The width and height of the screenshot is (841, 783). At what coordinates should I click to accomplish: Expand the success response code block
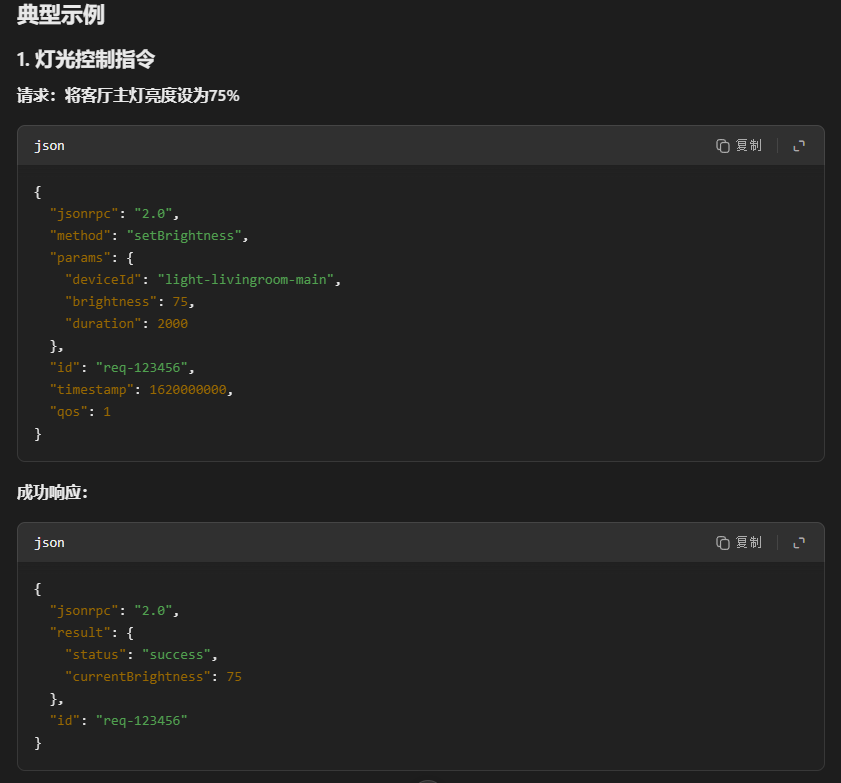pyautogui.click(x=799, y=543)
